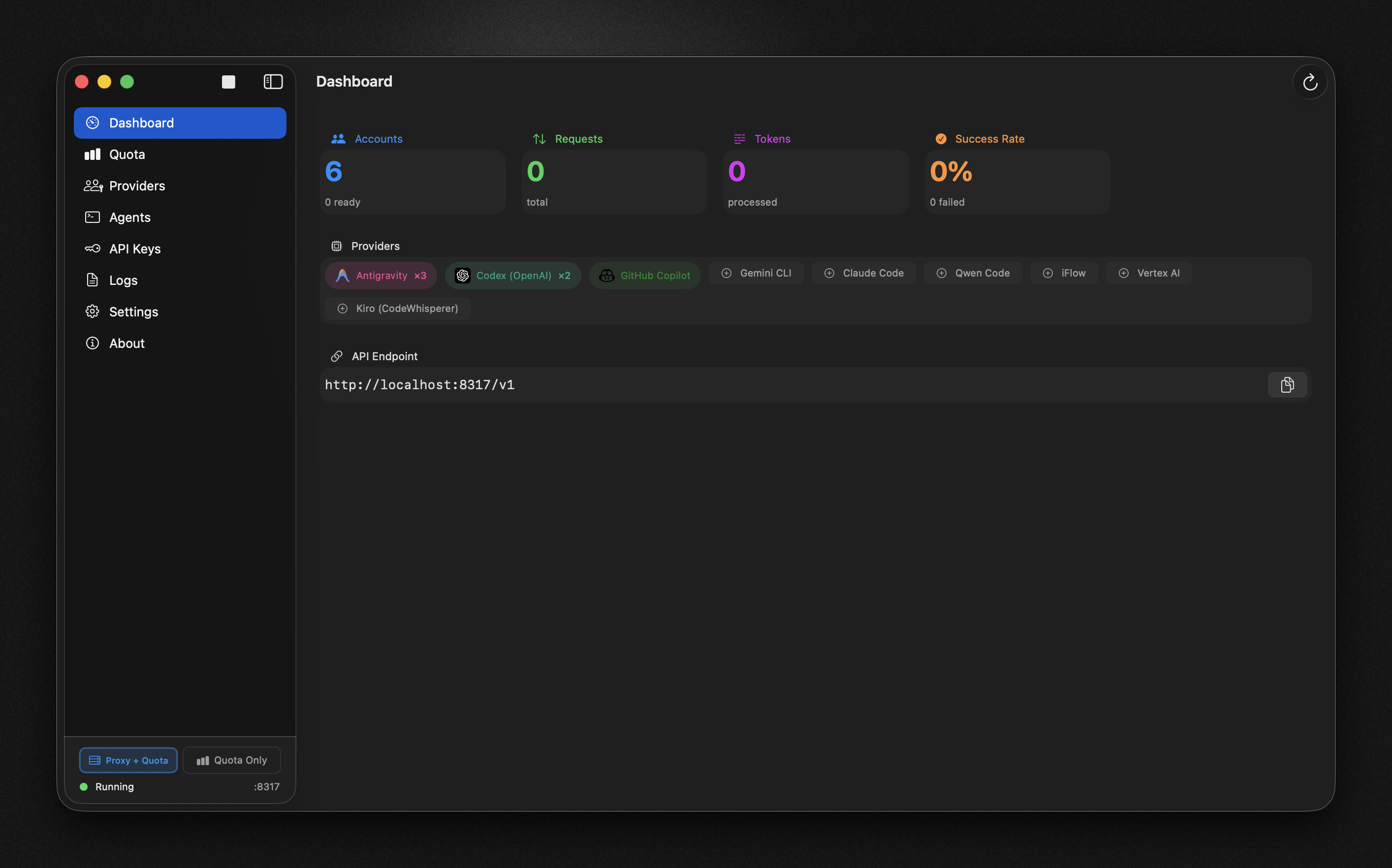View the Logs page

coord(123,280)
